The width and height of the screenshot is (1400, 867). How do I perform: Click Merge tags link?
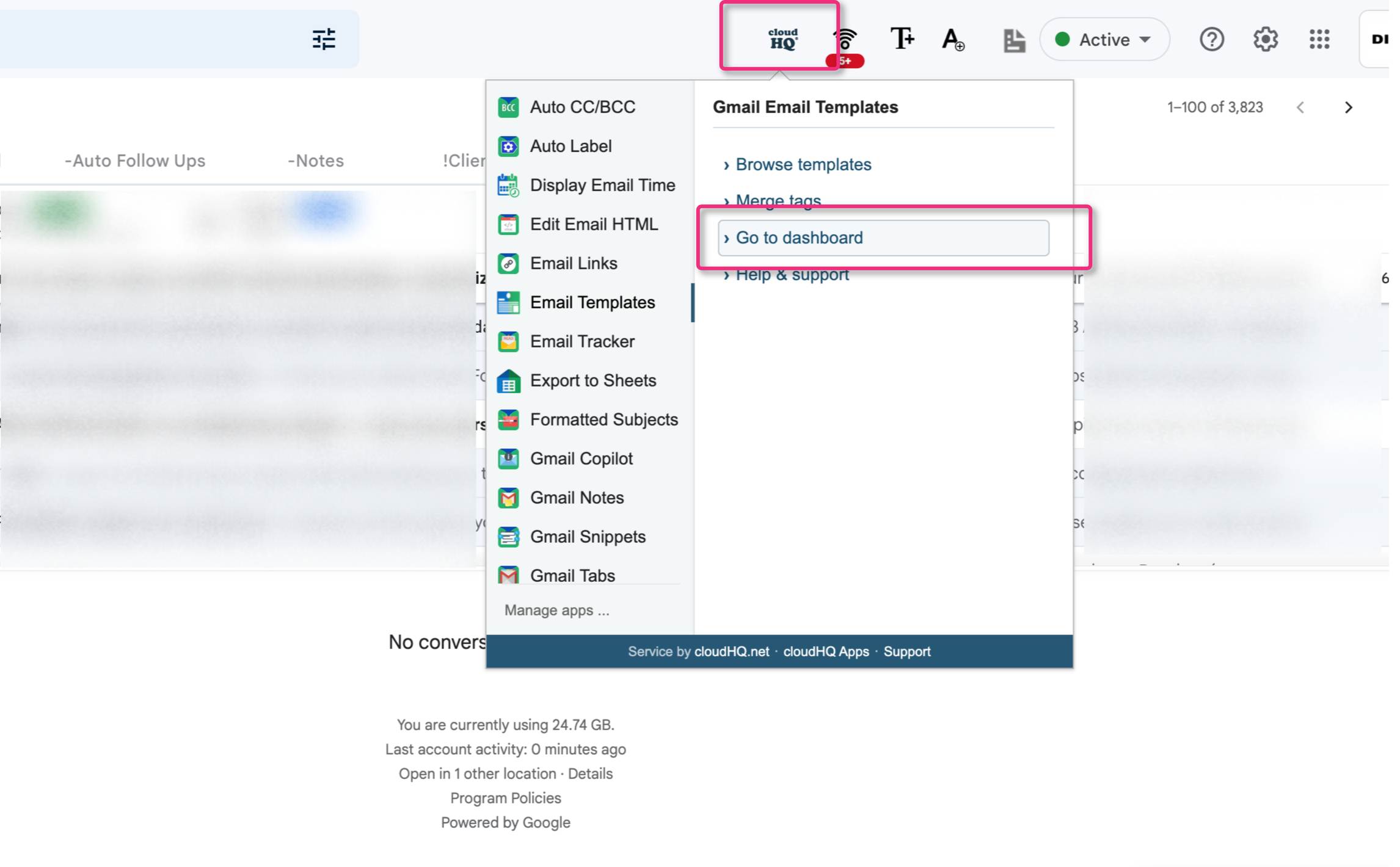pos(778,200)
